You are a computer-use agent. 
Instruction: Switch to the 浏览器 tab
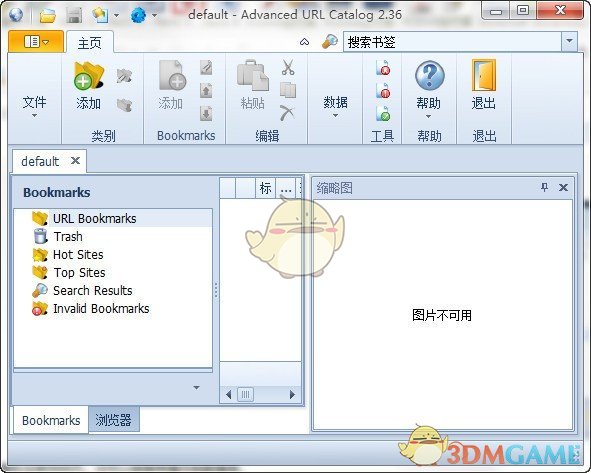point(113,420)
